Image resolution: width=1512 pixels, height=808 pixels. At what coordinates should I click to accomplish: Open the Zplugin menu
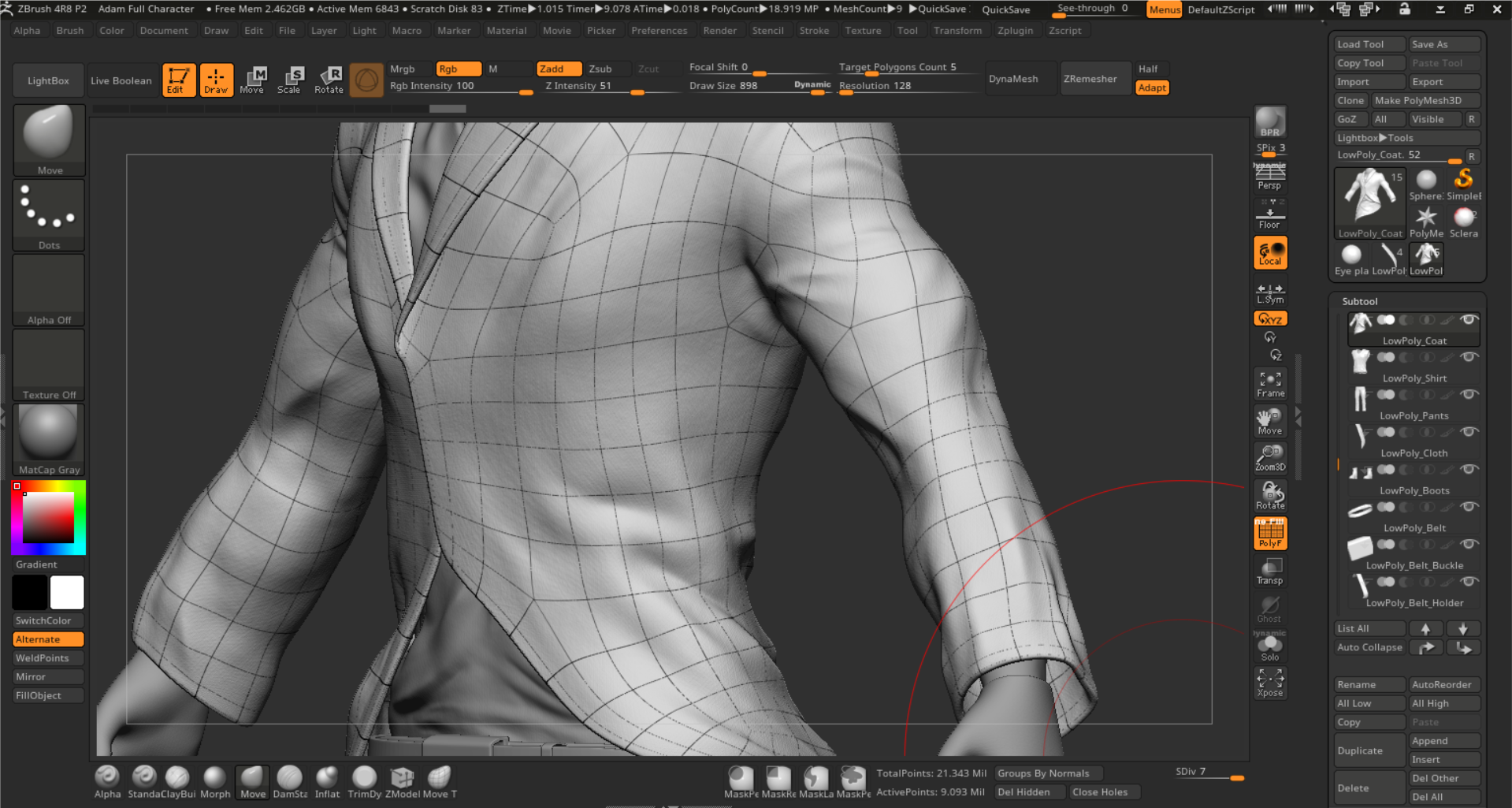pos(1015,30)
